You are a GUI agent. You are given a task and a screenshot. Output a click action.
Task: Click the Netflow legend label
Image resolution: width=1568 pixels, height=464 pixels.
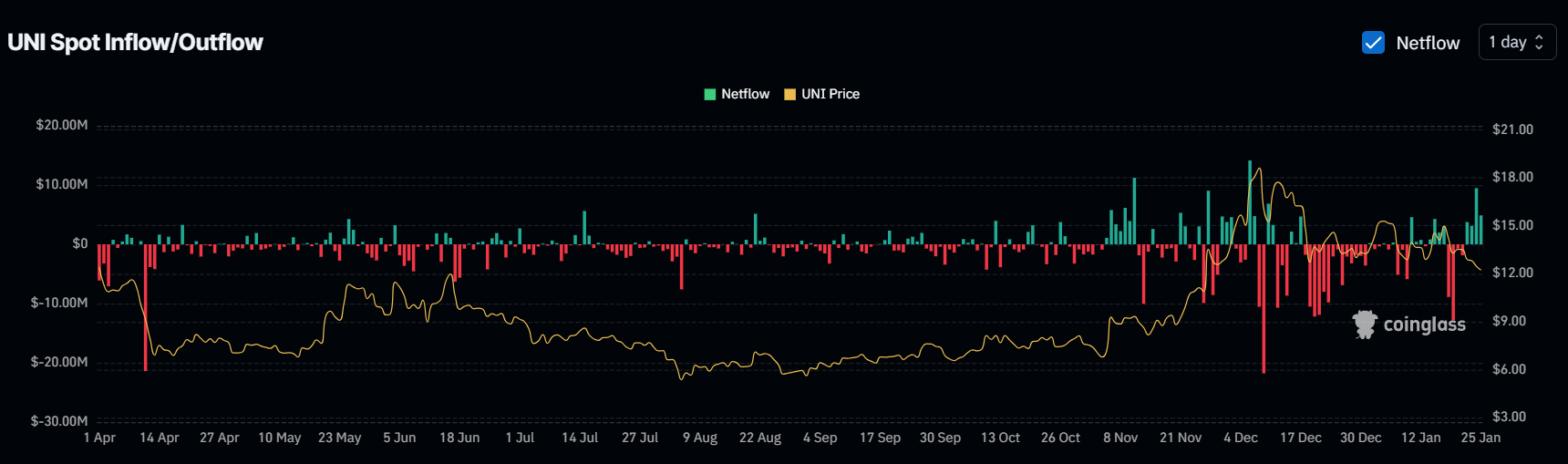tap(745, 94)
